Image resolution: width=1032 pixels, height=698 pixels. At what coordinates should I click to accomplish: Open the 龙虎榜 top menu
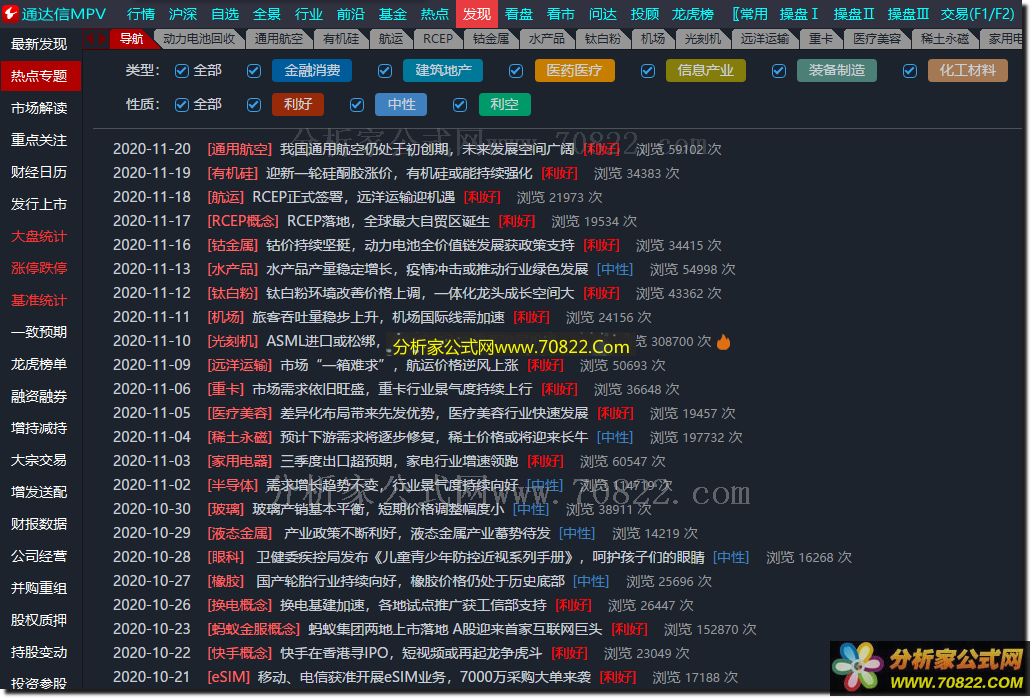tap(692, 13)
